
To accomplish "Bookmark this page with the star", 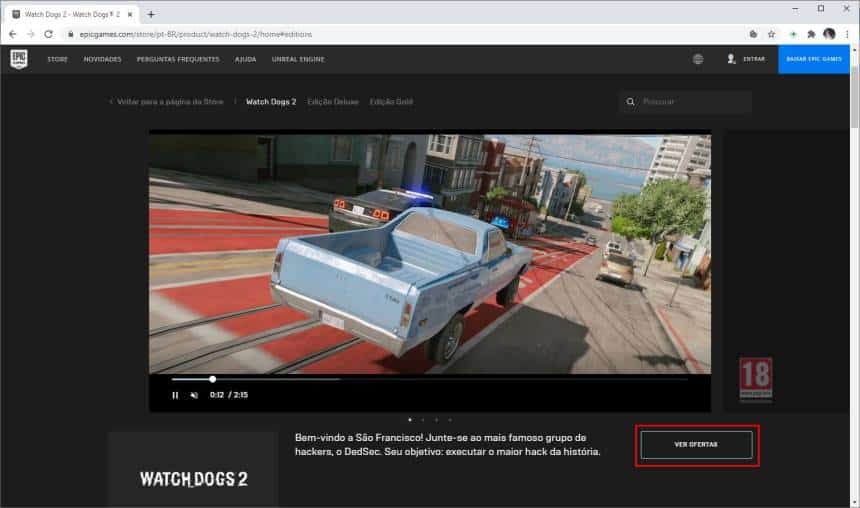I will 772,34.
